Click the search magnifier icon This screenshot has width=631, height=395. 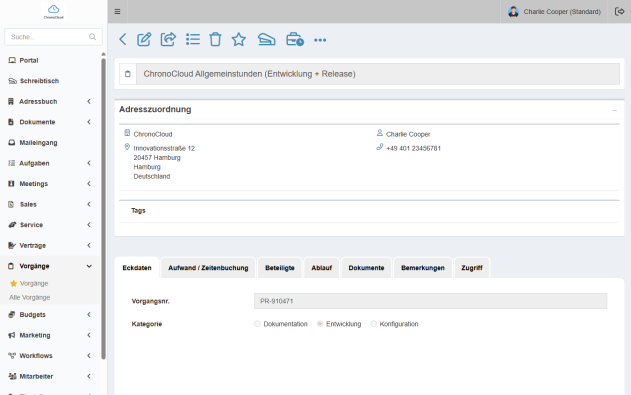tap(93, 37)
